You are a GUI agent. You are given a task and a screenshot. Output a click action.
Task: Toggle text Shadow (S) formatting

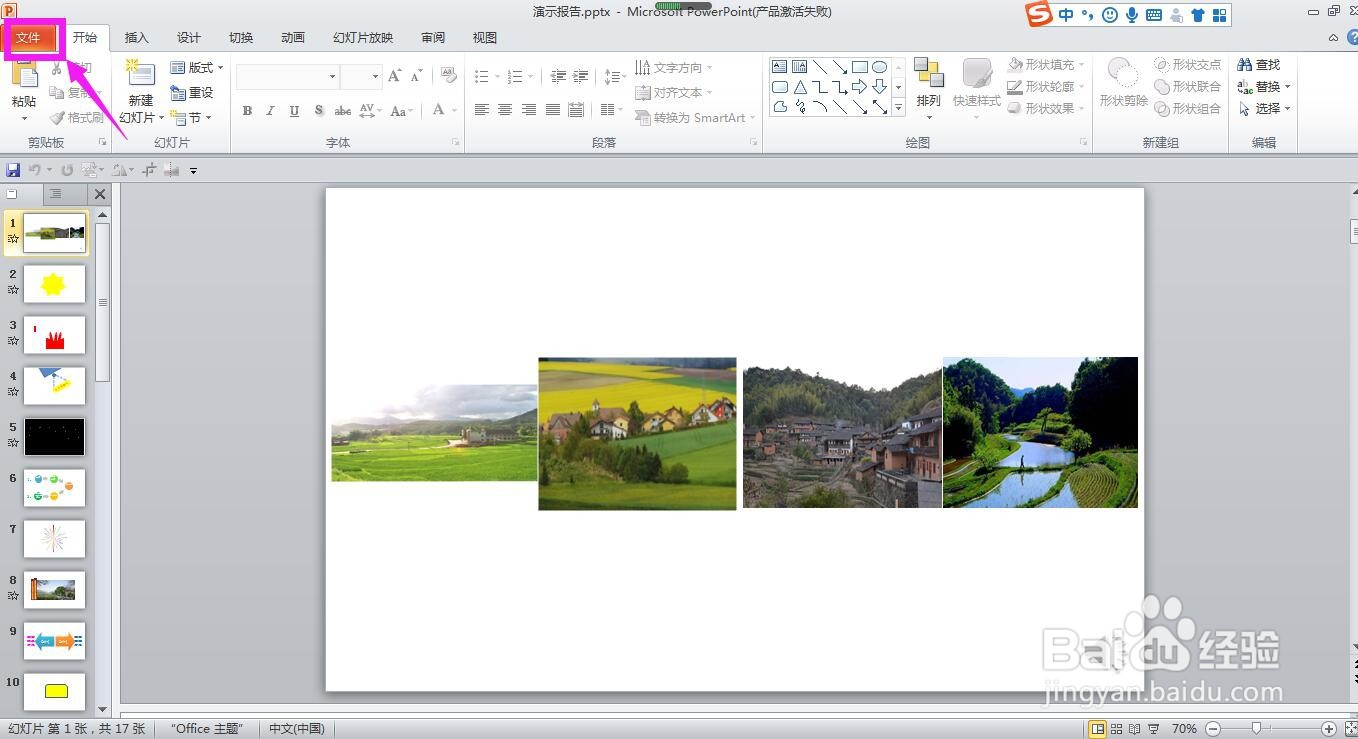coord(318,111)
